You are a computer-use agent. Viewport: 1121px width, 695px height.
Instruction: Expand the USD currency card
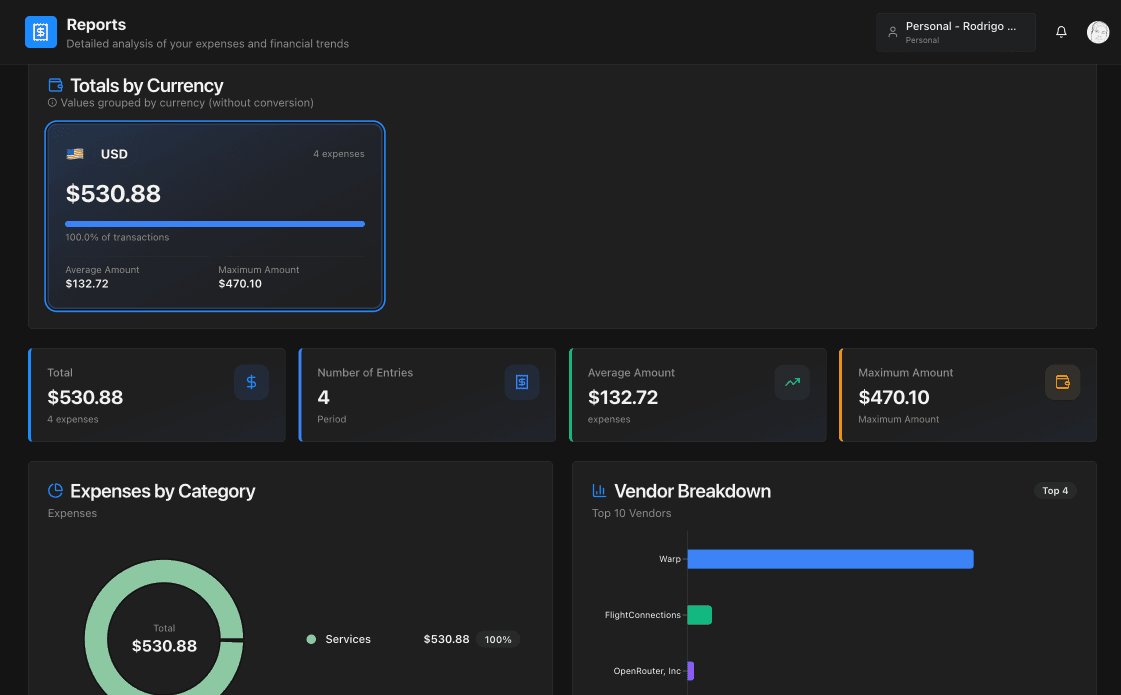(x=214, y=216)
